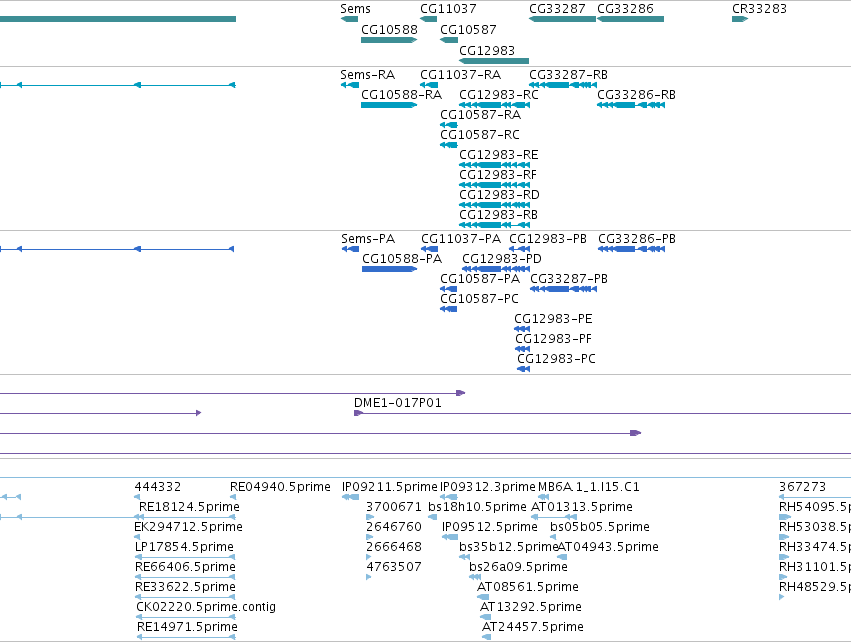The image size is (851, 642).
Task: Select EST 444332
Action: point(137,497)
